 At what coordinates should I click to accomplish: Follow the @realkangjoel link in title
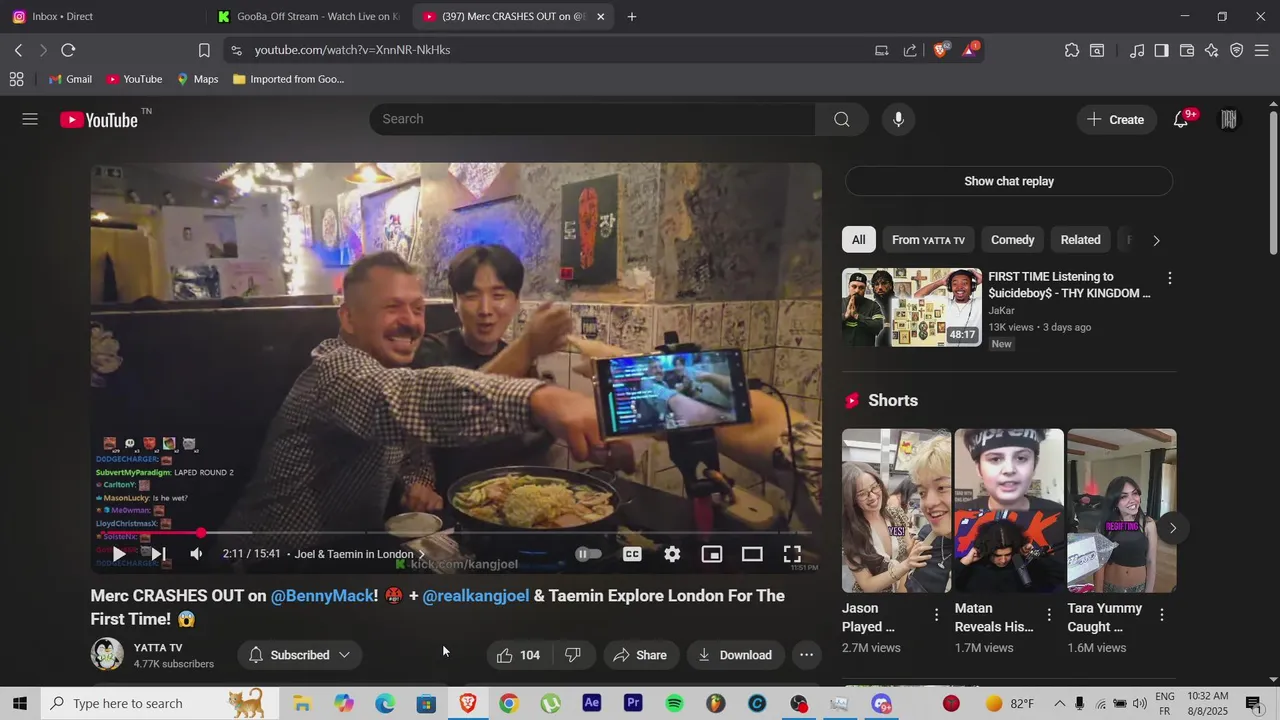475,596
